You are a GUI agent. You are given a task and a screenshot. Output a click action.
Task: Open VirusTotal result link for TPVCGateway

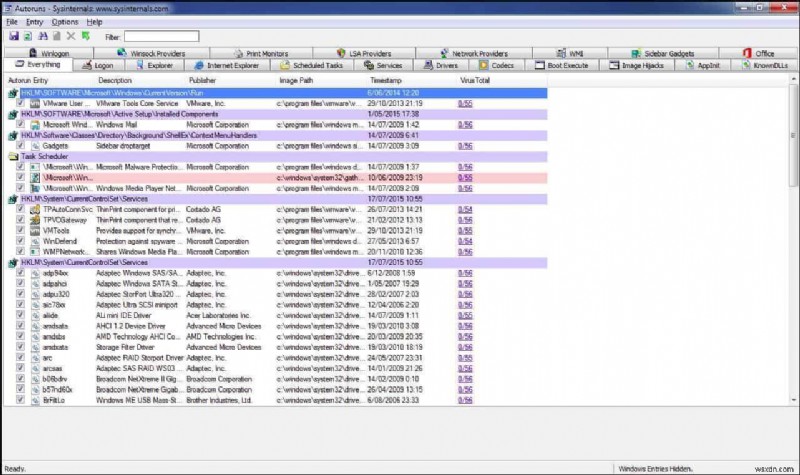pyautogui.click(x=465, y=220)
